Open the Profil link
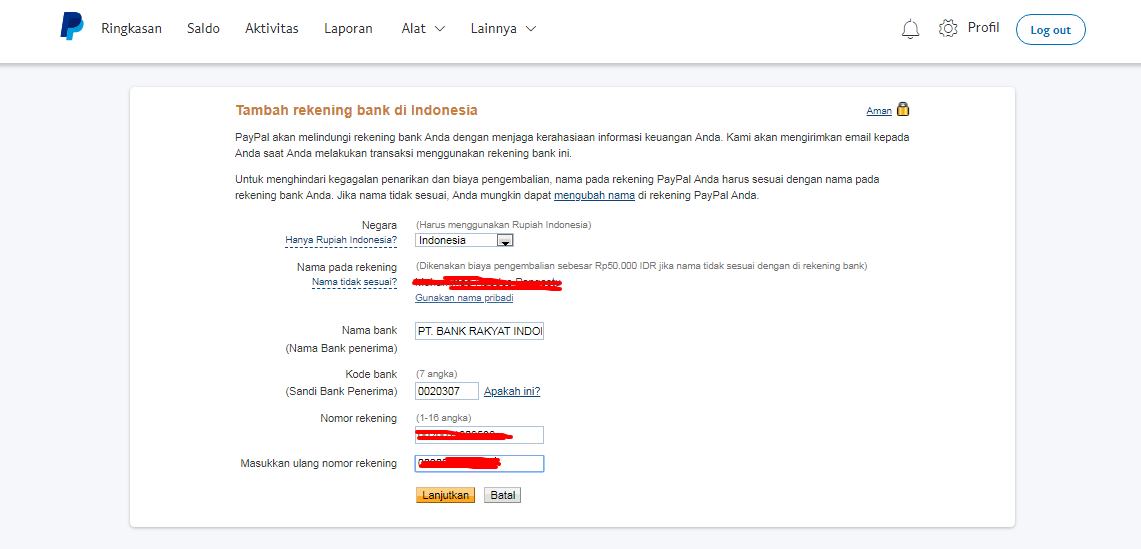The image size is (1141, 549). (x=983, y=28)
